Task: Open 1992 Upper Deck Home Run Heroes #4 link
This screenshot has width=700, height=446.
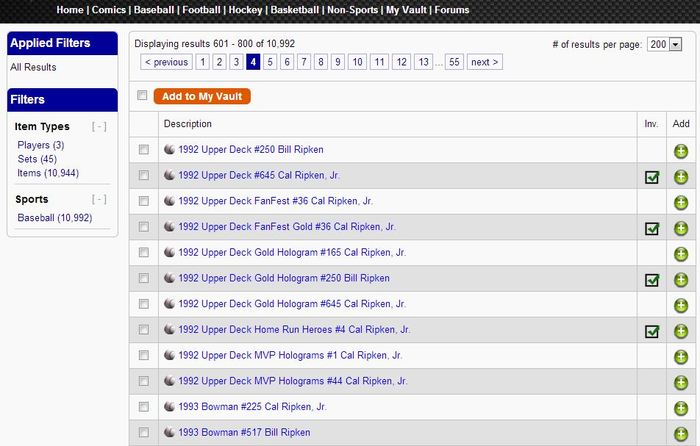Action: click(294, 329)
